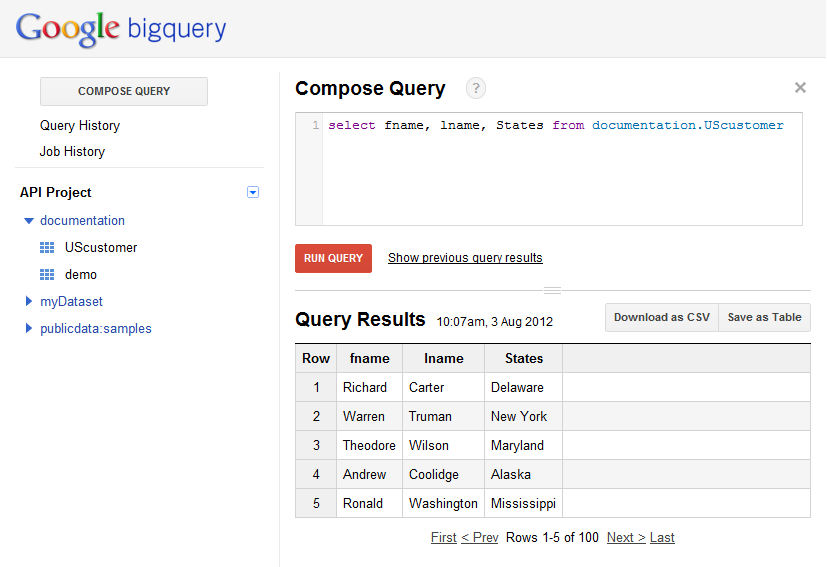Open Query History
Screen dimensions: 827x567
tap(80, 125)
